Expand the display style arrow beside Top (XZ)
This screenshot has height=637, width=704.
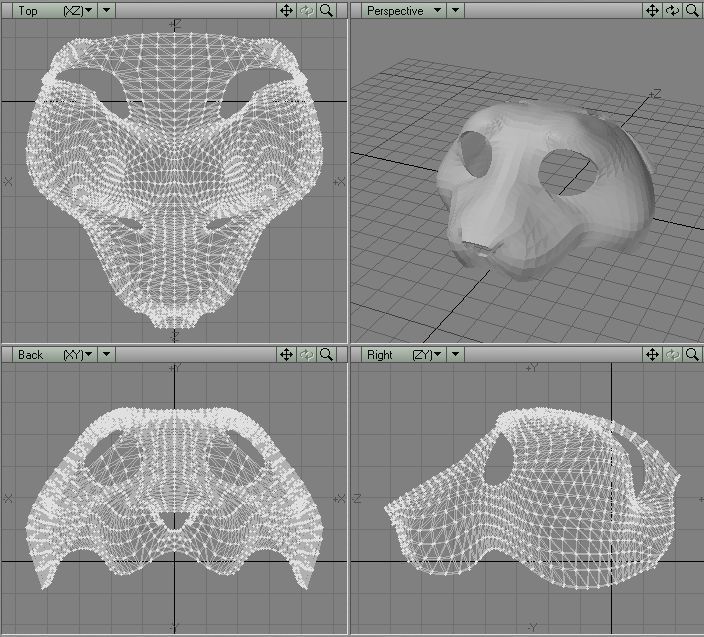click(107, 11)
